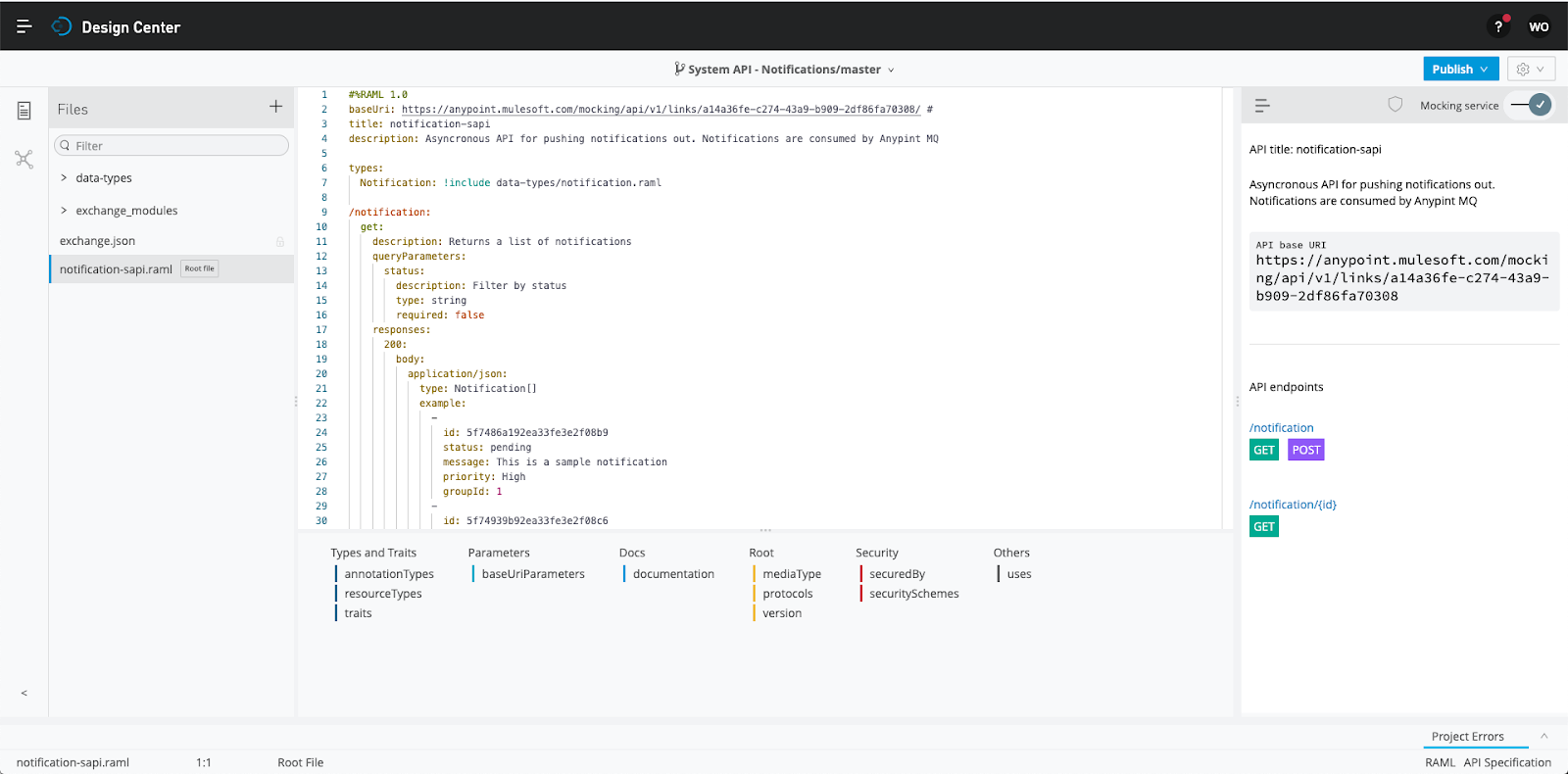Open the hamburger navigation menu
The width and height of the screenshot is (1568, 774).
coord(24,26)
